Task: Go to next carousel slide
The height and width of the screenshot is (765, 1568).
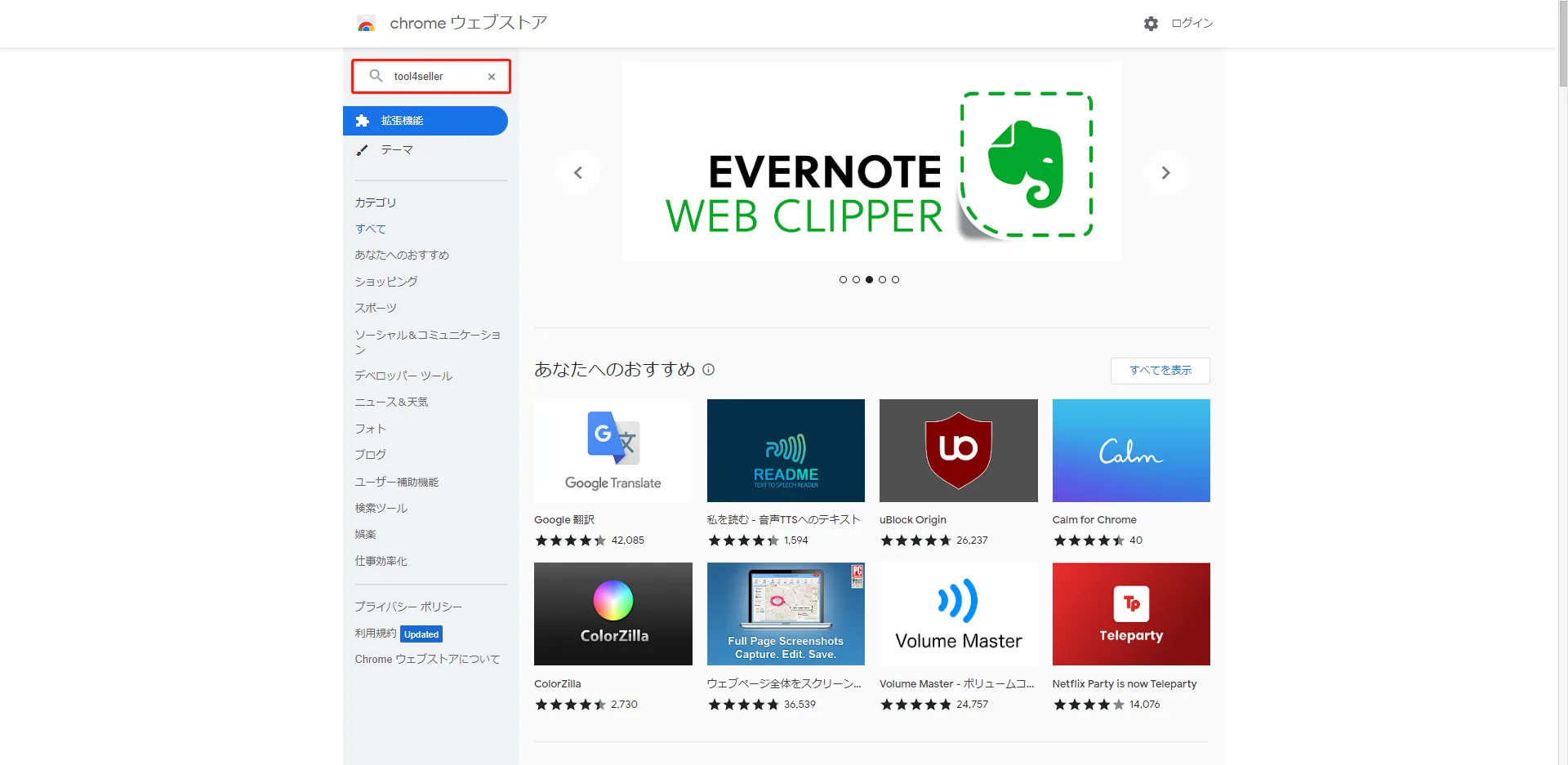Action: (1165, 172)
